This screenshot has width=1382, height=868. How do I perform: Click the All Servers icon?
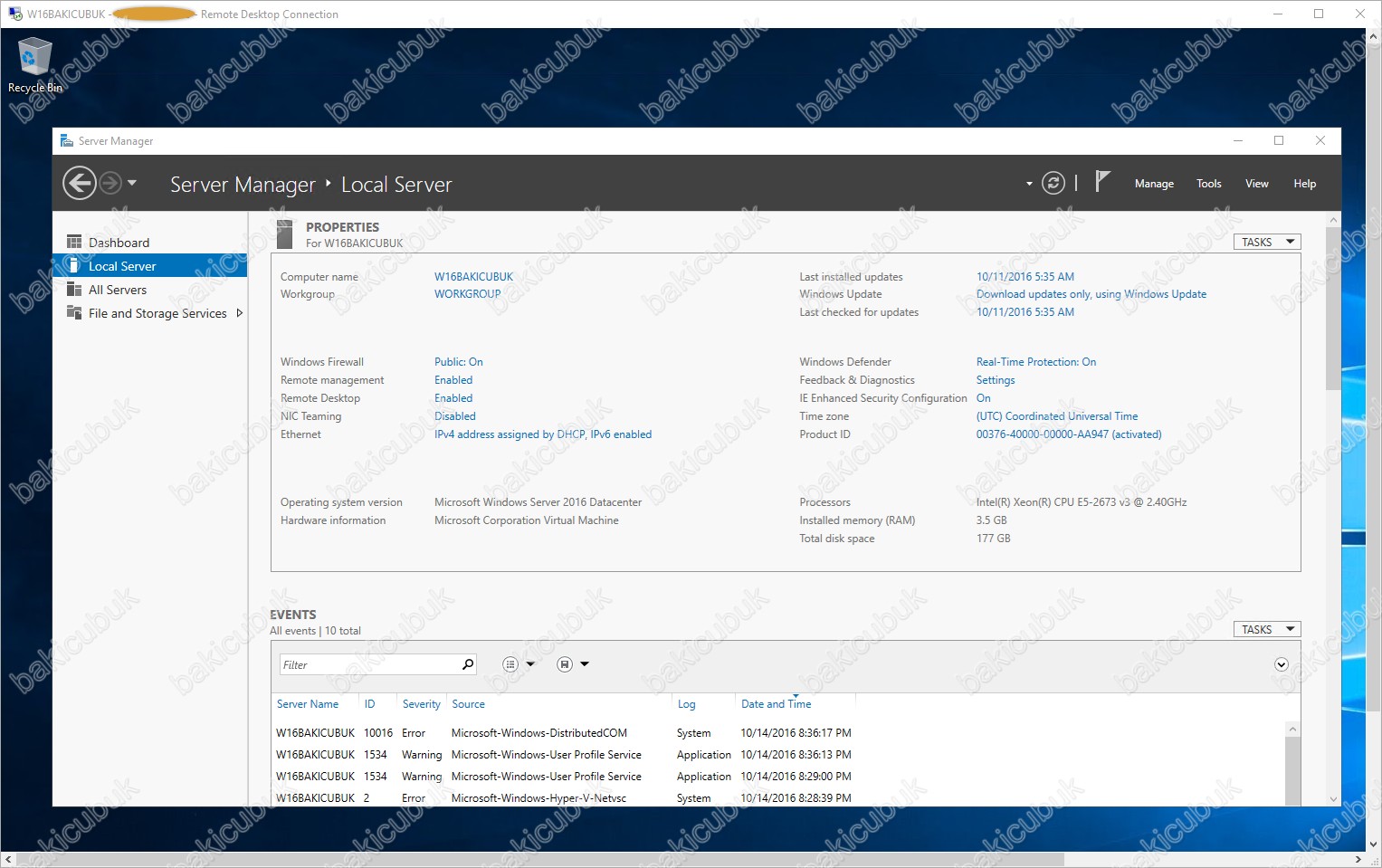(74, 290)
